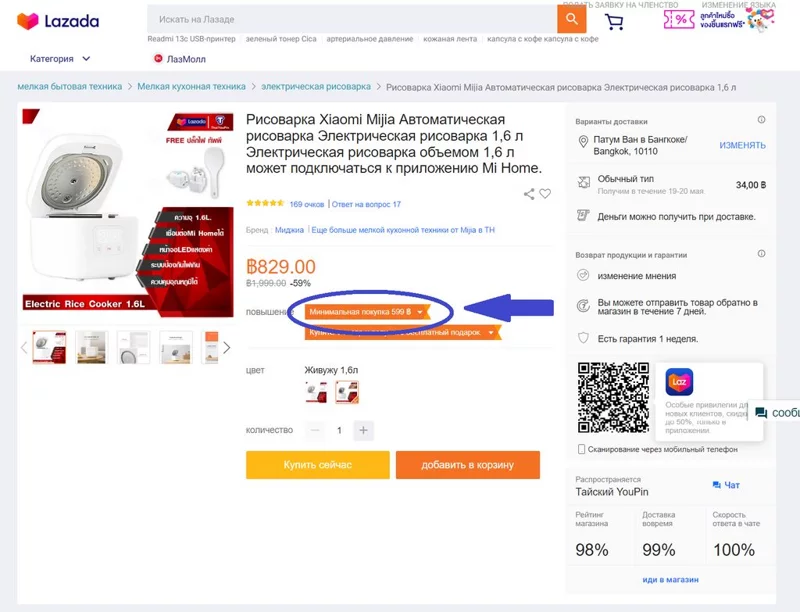The height and width of the screenshot is (612, 800).
Task: Click the Lazada logo
Action: (58, 21)
